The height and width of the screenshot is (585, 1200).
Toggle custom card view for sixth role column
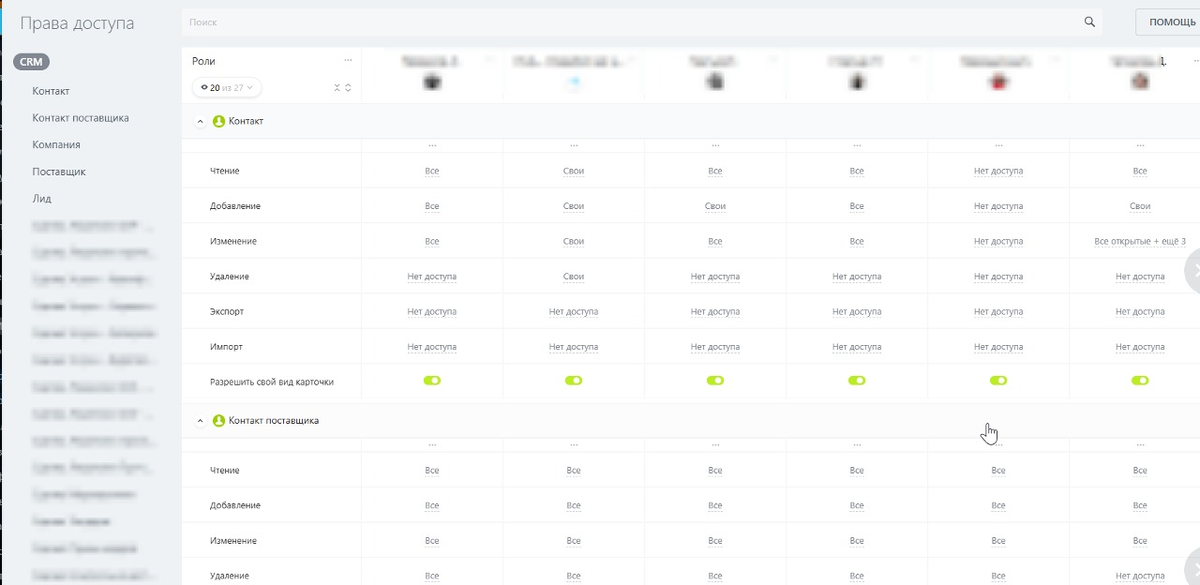pyautogui.click(x=1140, y=381)
